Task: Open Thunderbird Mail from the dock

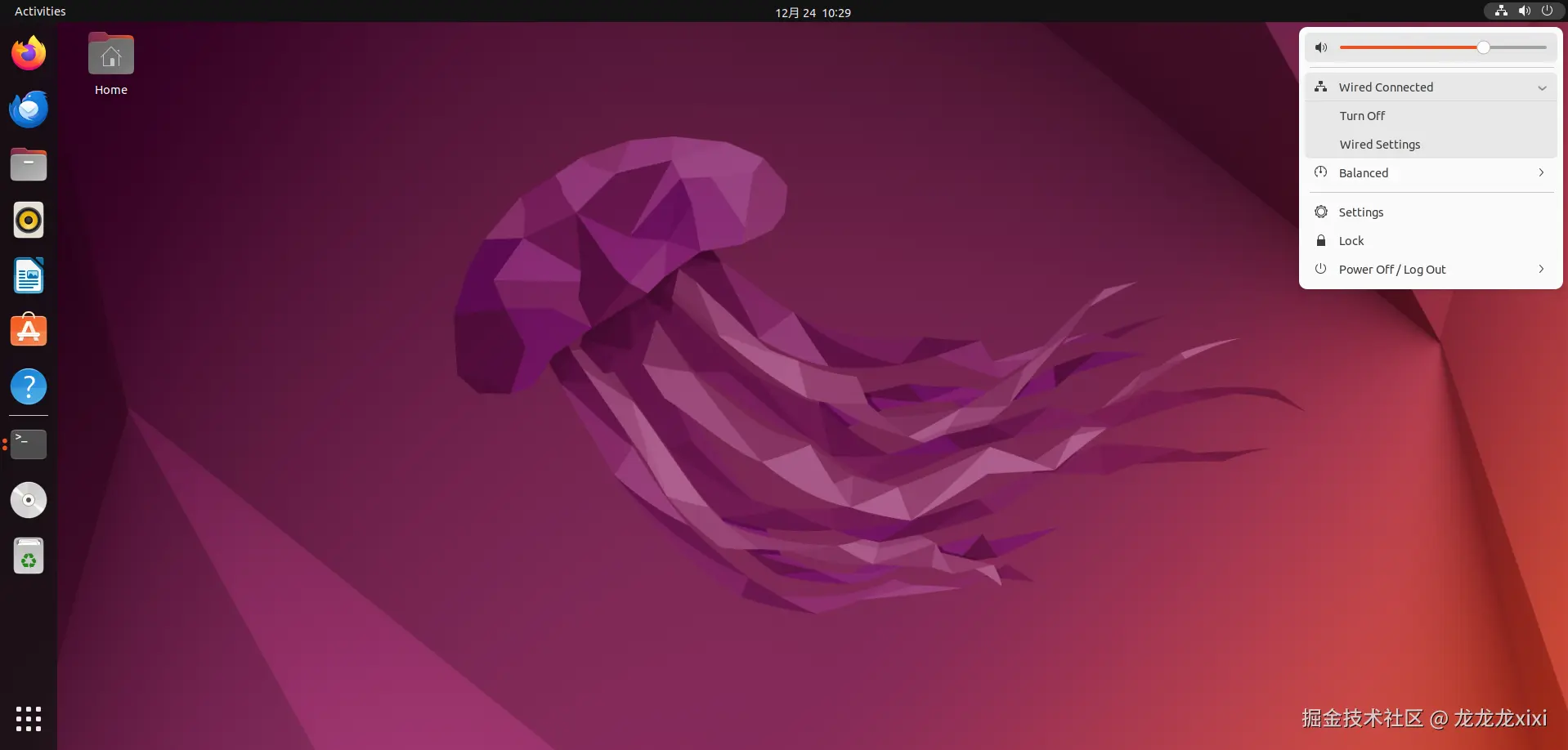Action: [29, 109]
